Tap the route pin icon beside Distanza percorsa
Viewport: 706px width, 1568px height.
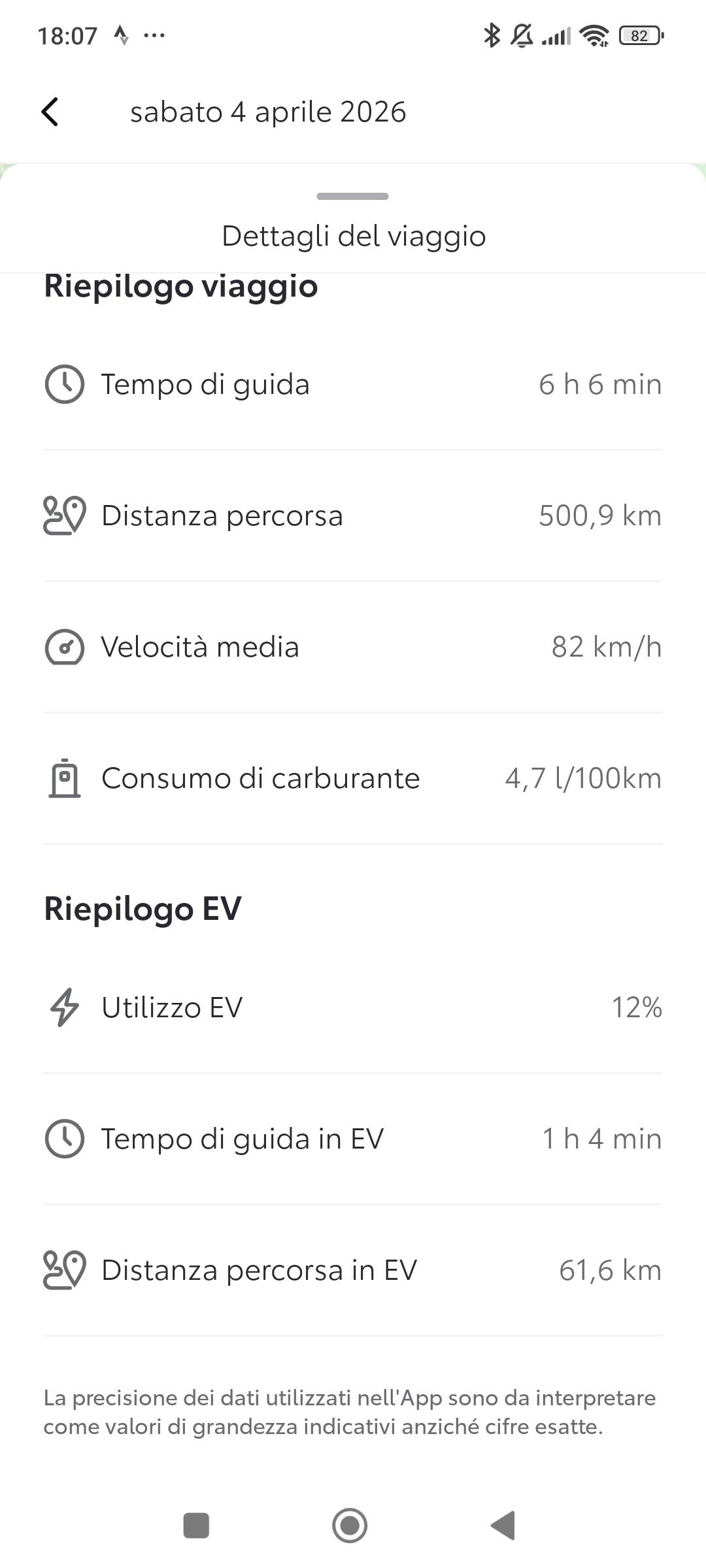(x=64, y=515)
